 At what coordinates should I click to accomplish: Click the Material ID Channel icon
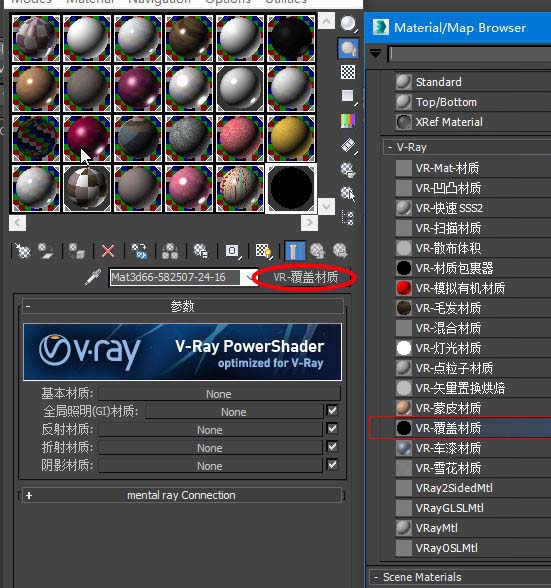[x=232, y=251]
